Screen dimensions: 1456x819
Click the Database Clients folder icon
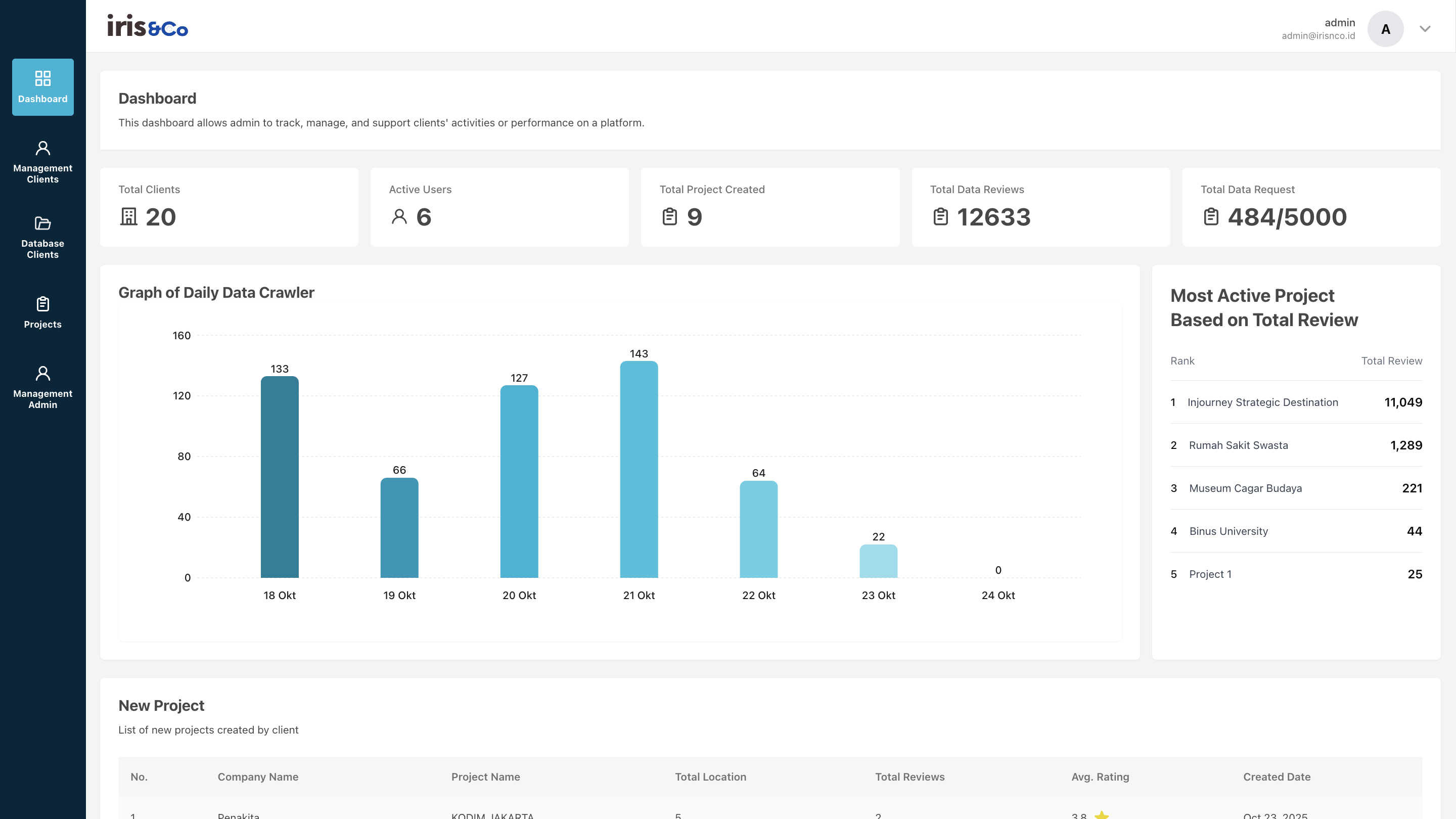[42, 224]
